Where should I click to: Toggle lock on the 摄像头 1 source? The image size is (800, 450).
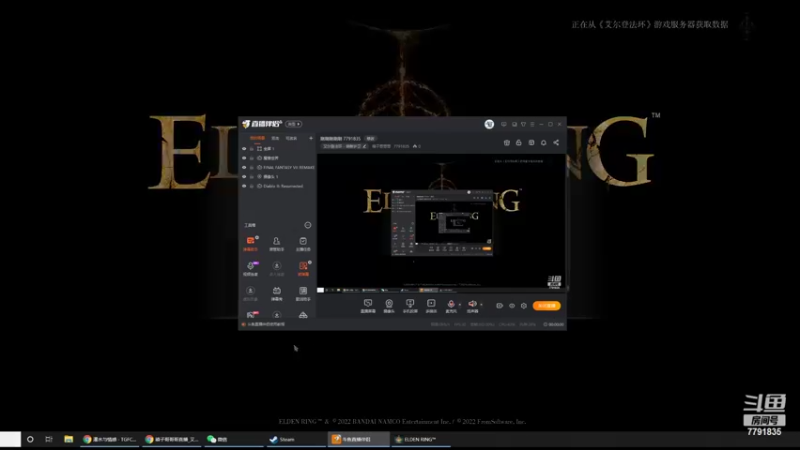pyautogui.click(x=252, y=177)
